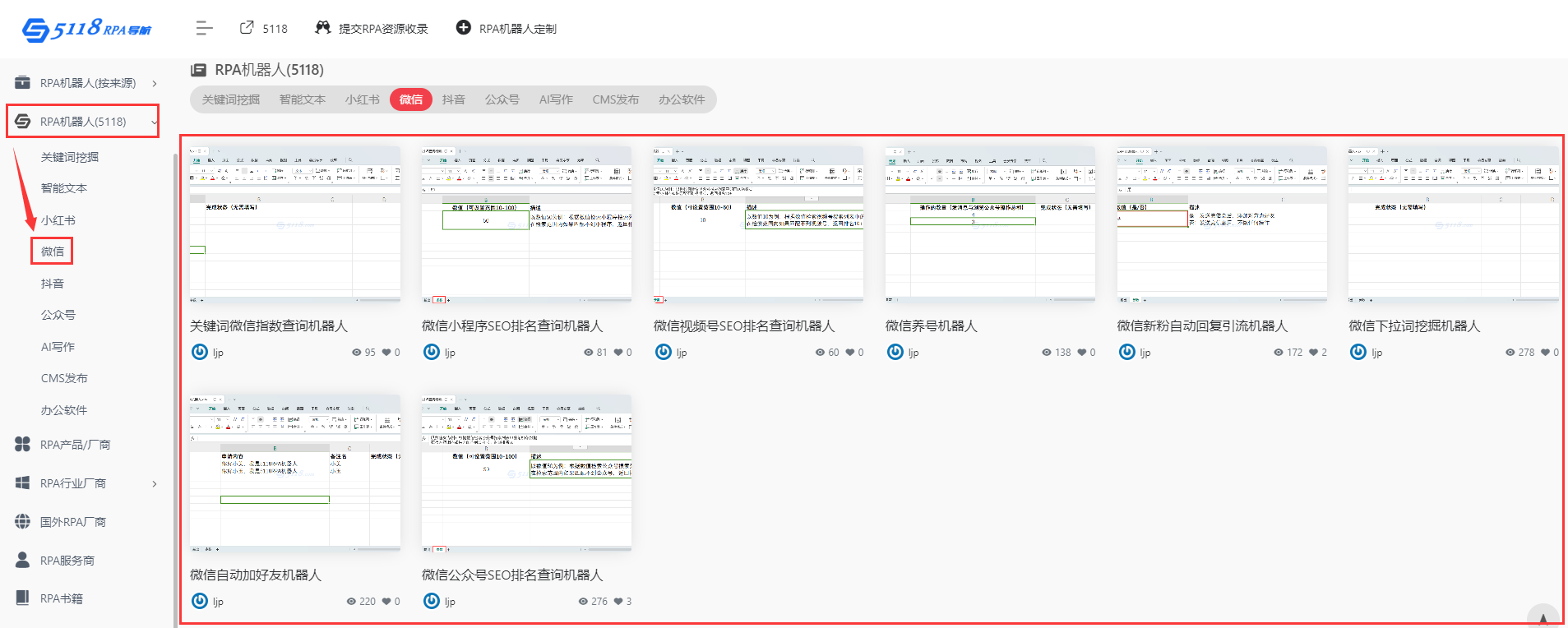
Task: Click the plus icon beside RPA机器人定制
Action: click(x=464, y=28)
